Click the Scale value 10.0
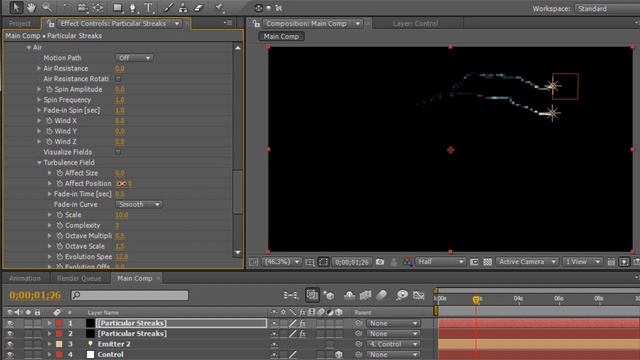The image size is (640, 360). point(122,215)
